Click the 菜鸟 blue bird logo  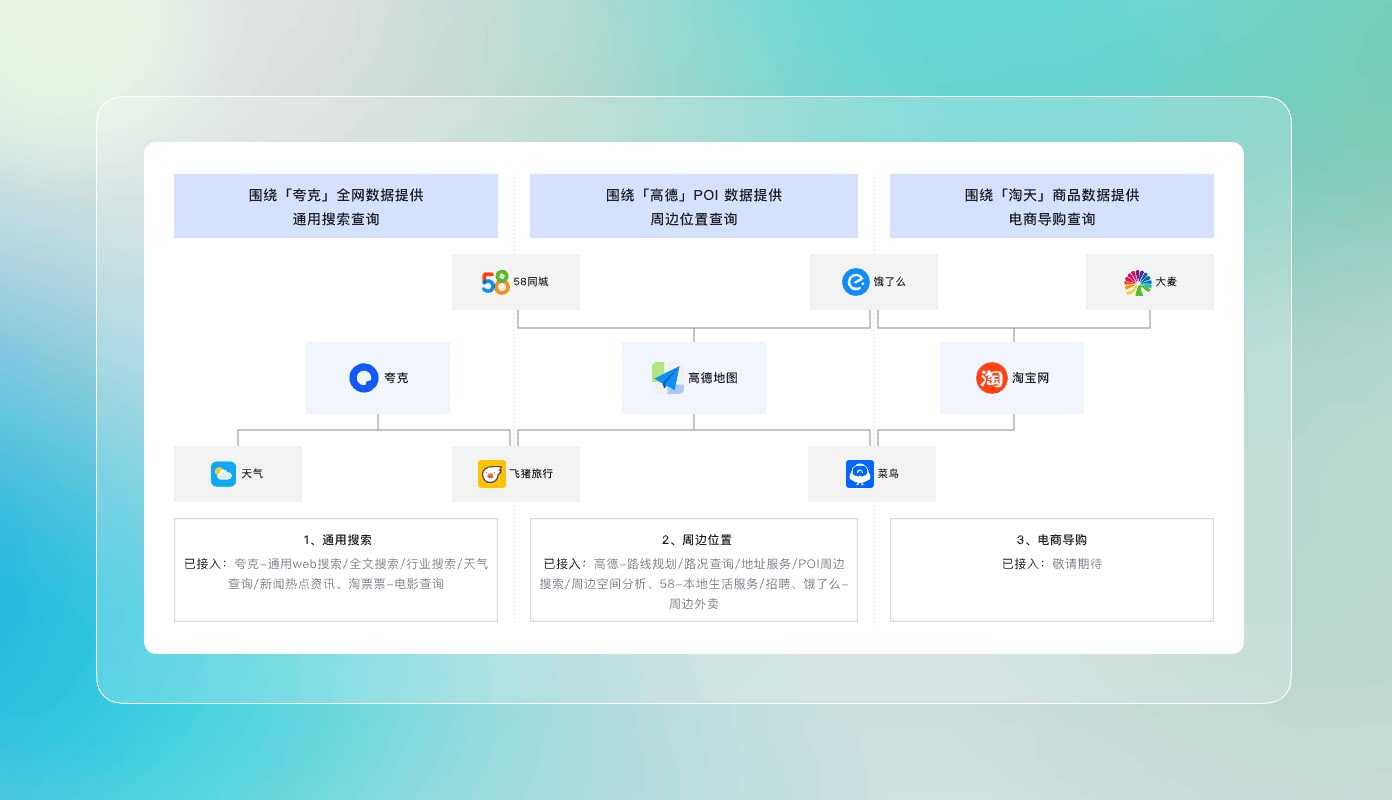coord(860,474)
